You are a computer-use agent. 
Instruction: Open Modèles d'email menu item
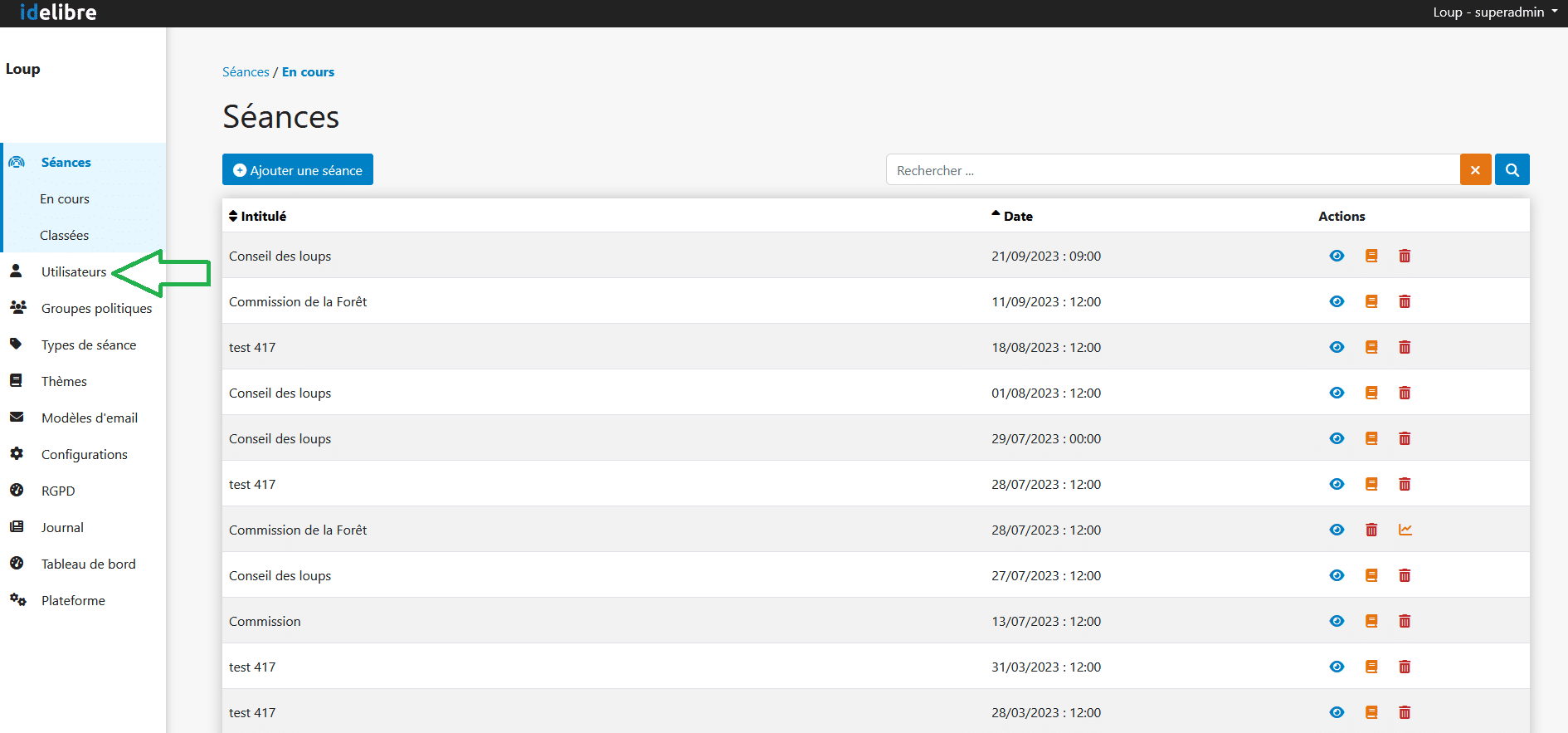click(90, 418)
